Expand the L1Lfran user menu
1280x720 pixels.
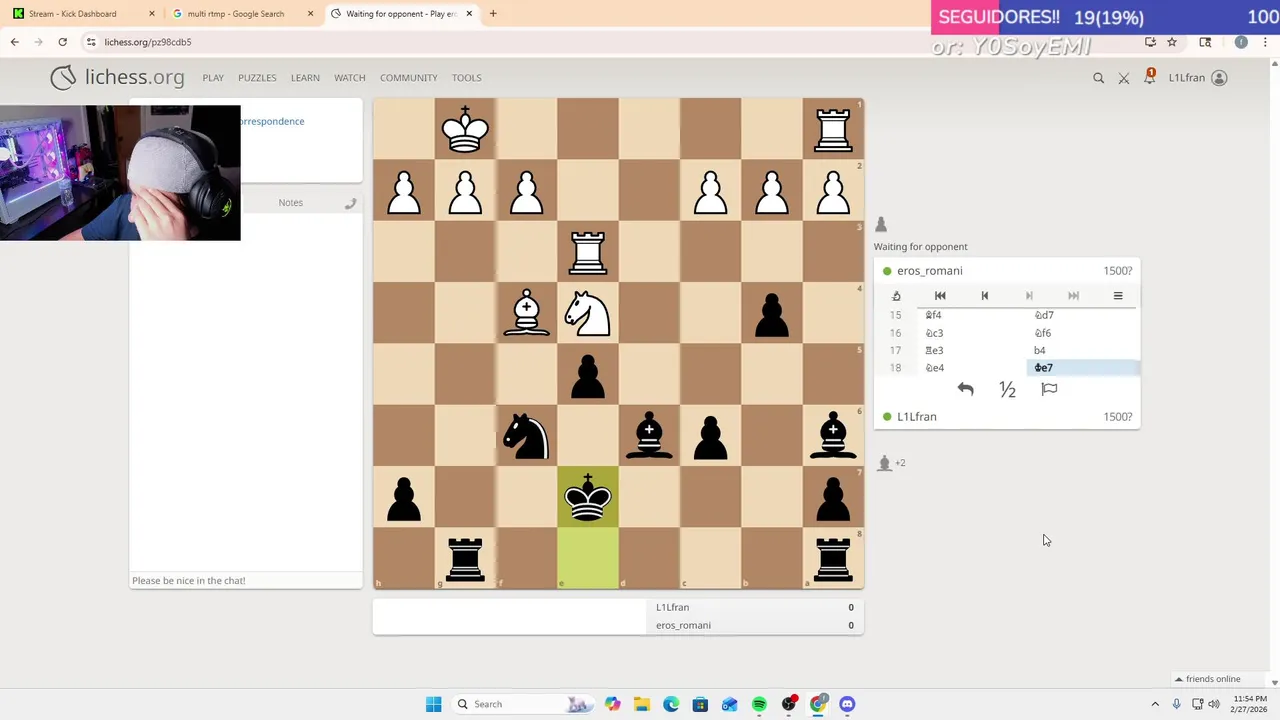[1197, 78]
